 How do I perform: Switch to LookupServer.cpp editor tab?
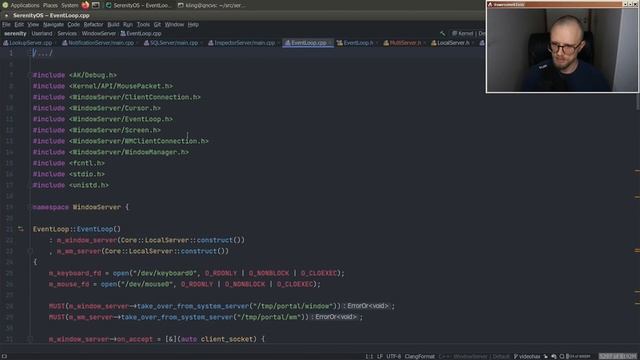tap(27, 43)
